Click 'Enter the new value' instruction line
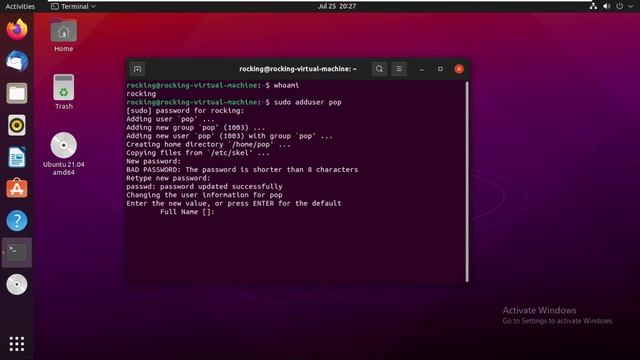Screen dimensions: 640x360 click(234, 203)
